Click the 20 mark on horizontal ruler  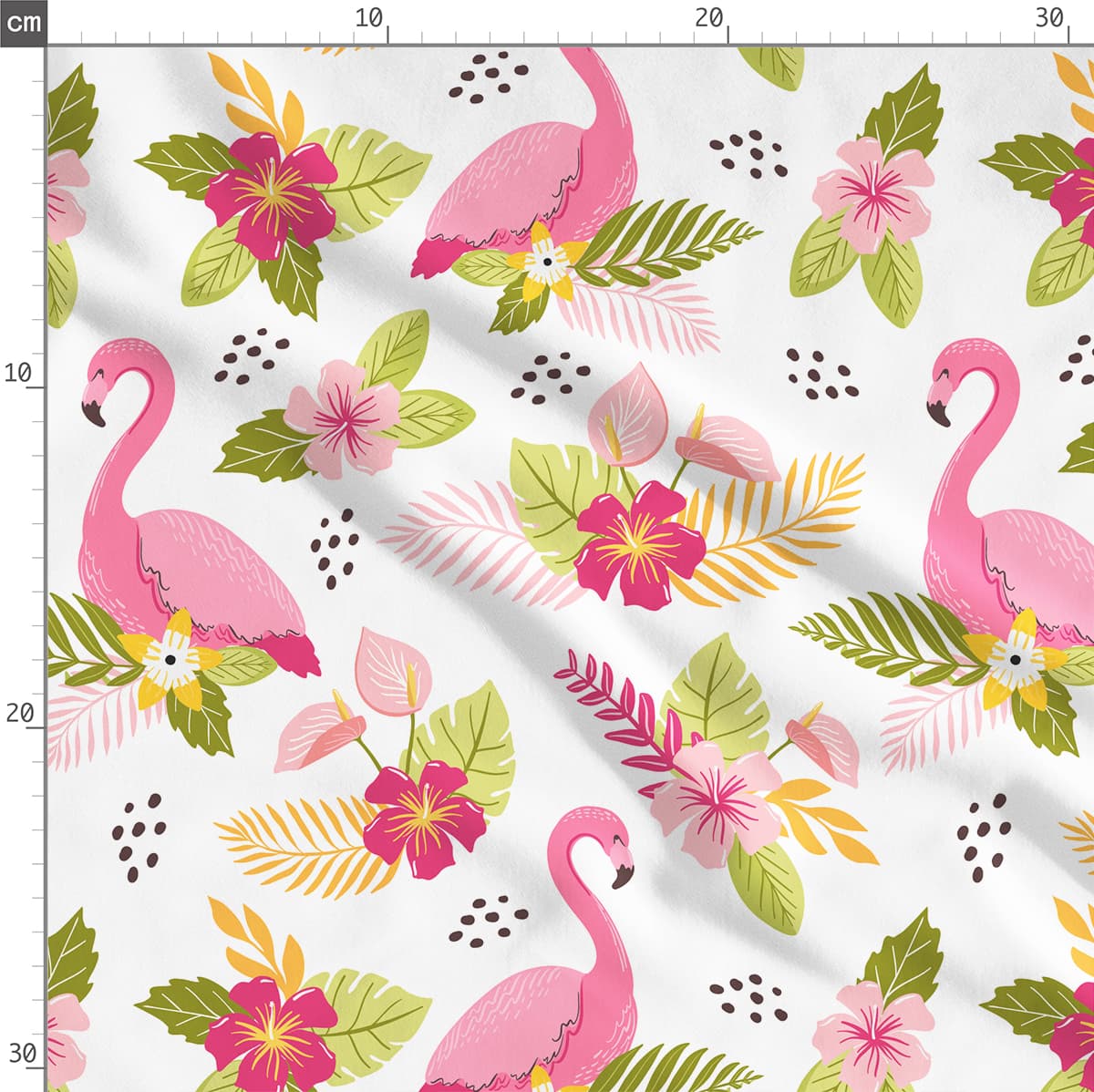(x=709, y=17)
